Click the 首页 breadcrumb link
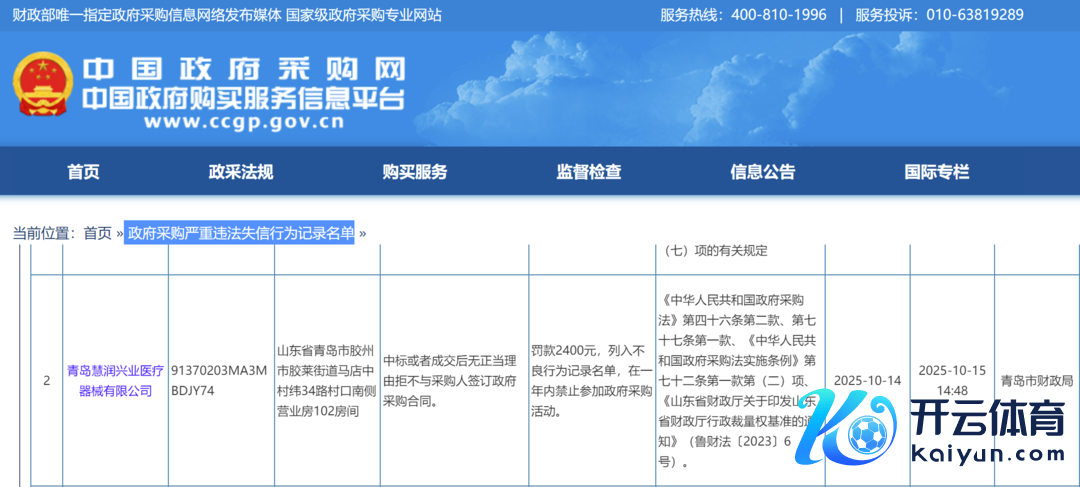 click(97, 233)
